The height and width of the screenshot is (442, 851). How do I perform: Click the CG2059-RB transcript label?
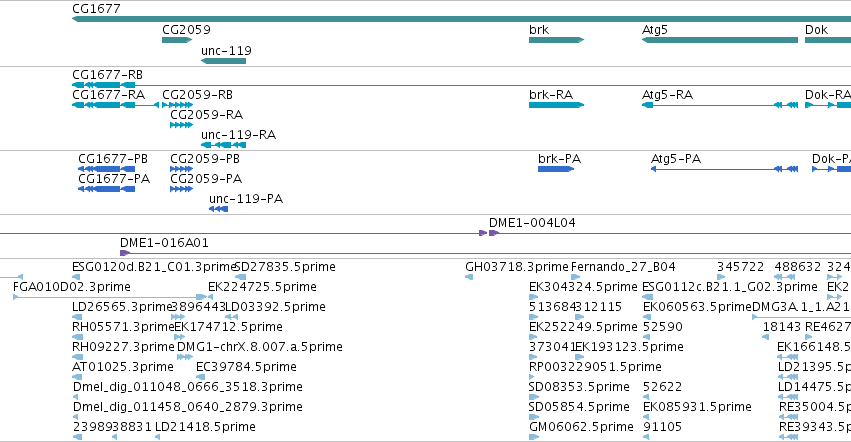click(x=198, y=95)
